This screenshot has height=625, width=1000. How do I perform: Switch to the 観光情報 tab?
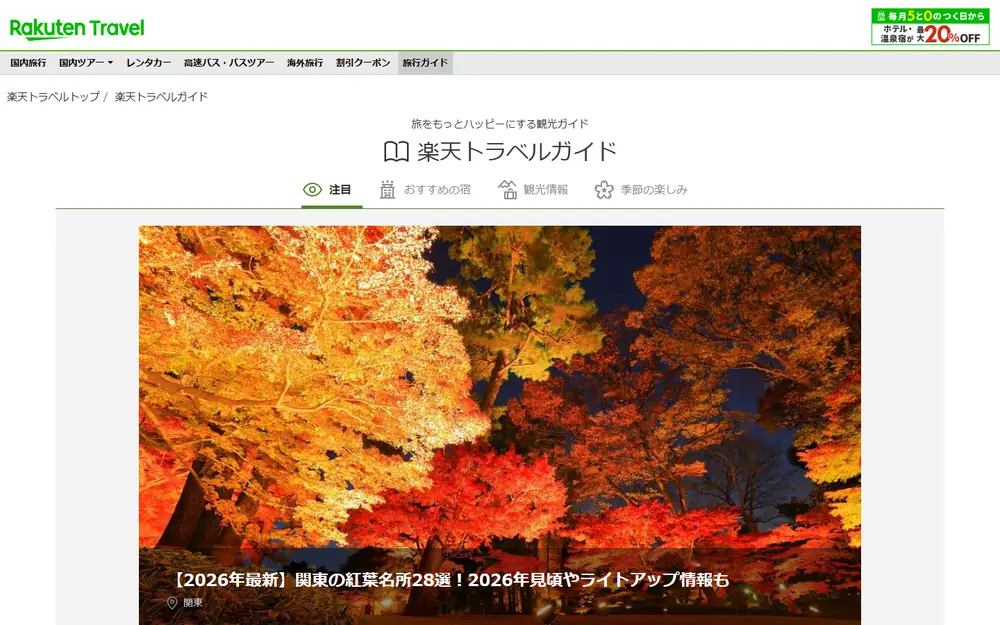point(533,190)
